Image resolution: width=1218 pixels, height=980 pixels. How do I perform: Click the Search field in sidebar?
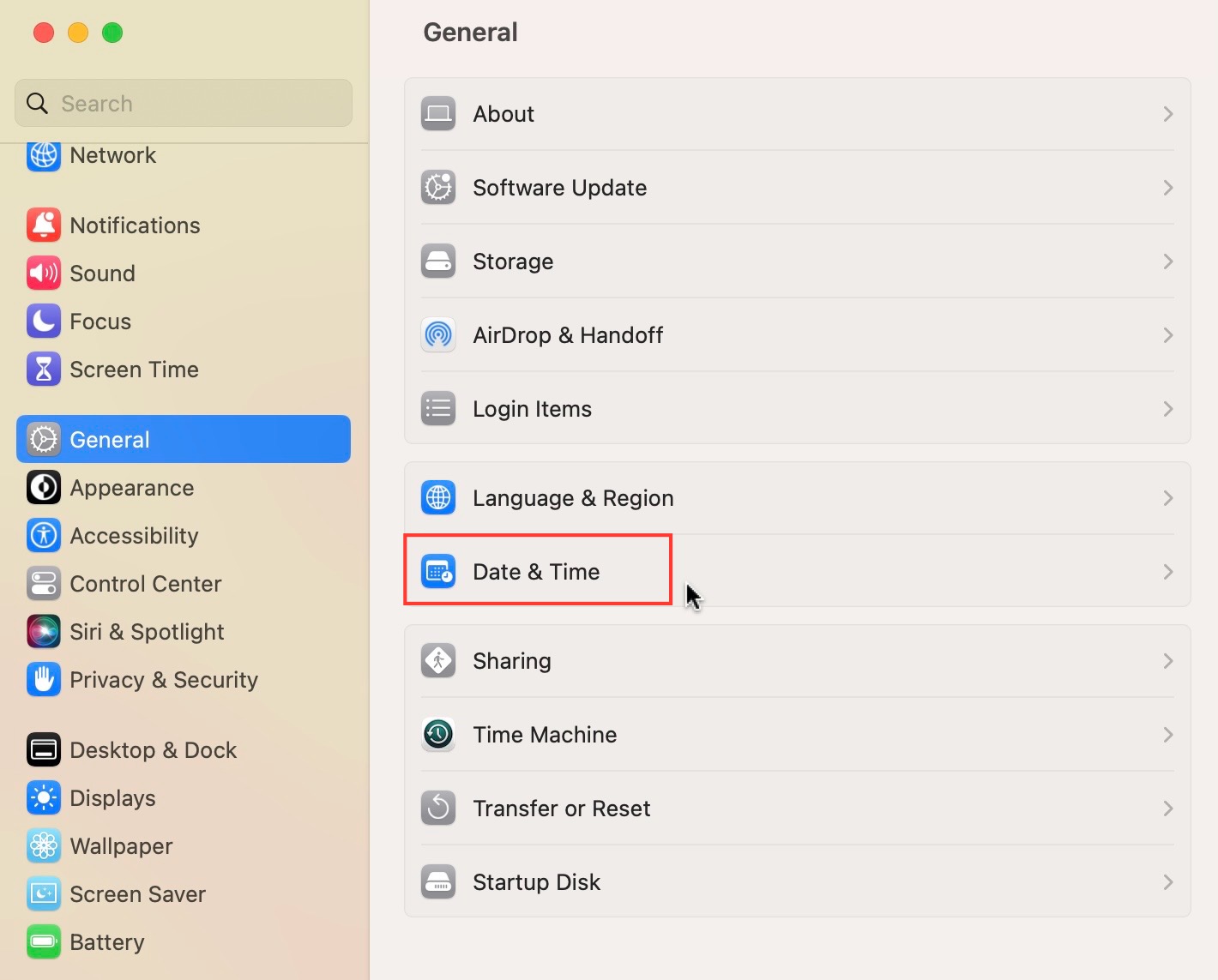[x=184, y=103]
